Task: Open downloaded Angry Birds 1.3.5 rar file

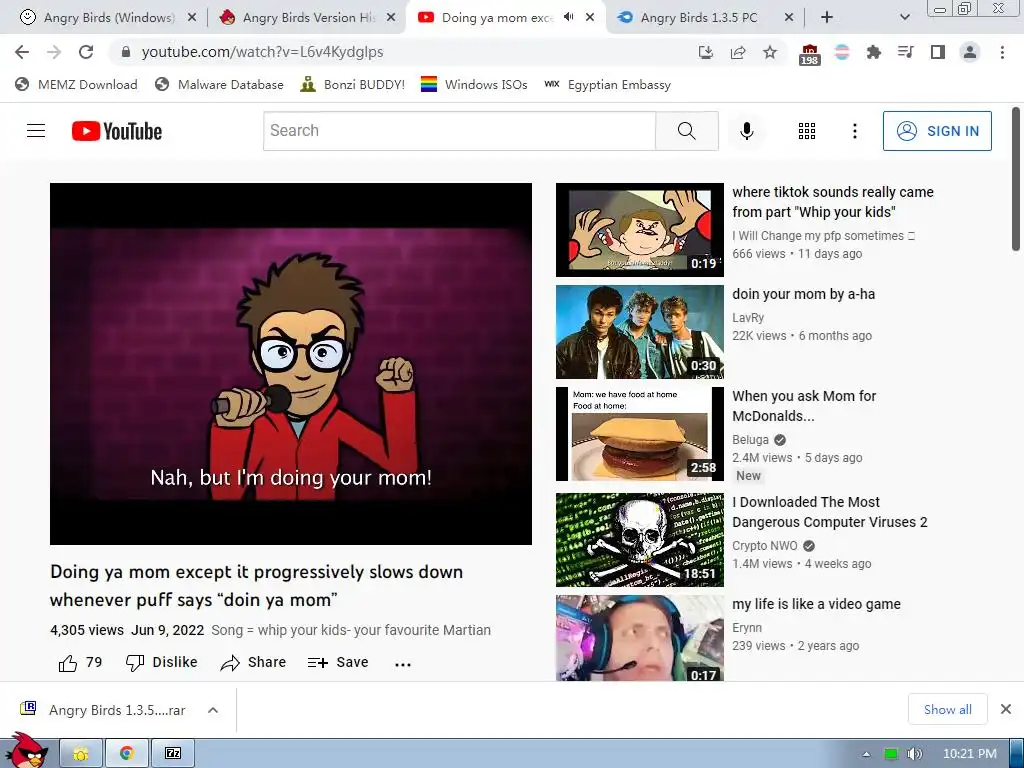Action: (103, 710)
